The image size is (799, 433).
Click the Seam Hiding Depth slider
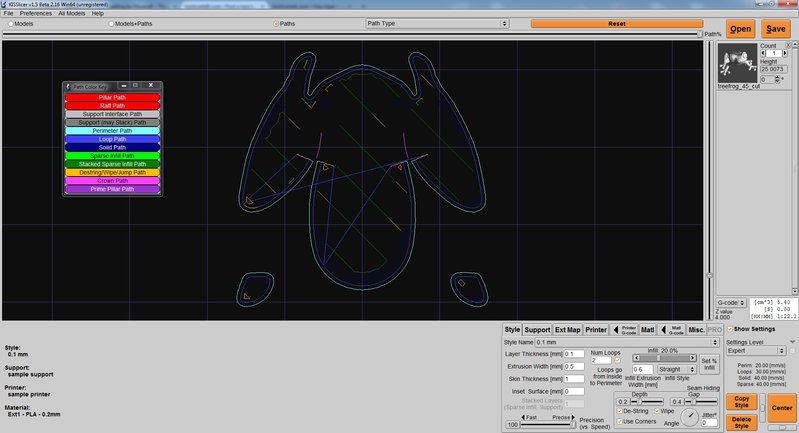[647, 402]
